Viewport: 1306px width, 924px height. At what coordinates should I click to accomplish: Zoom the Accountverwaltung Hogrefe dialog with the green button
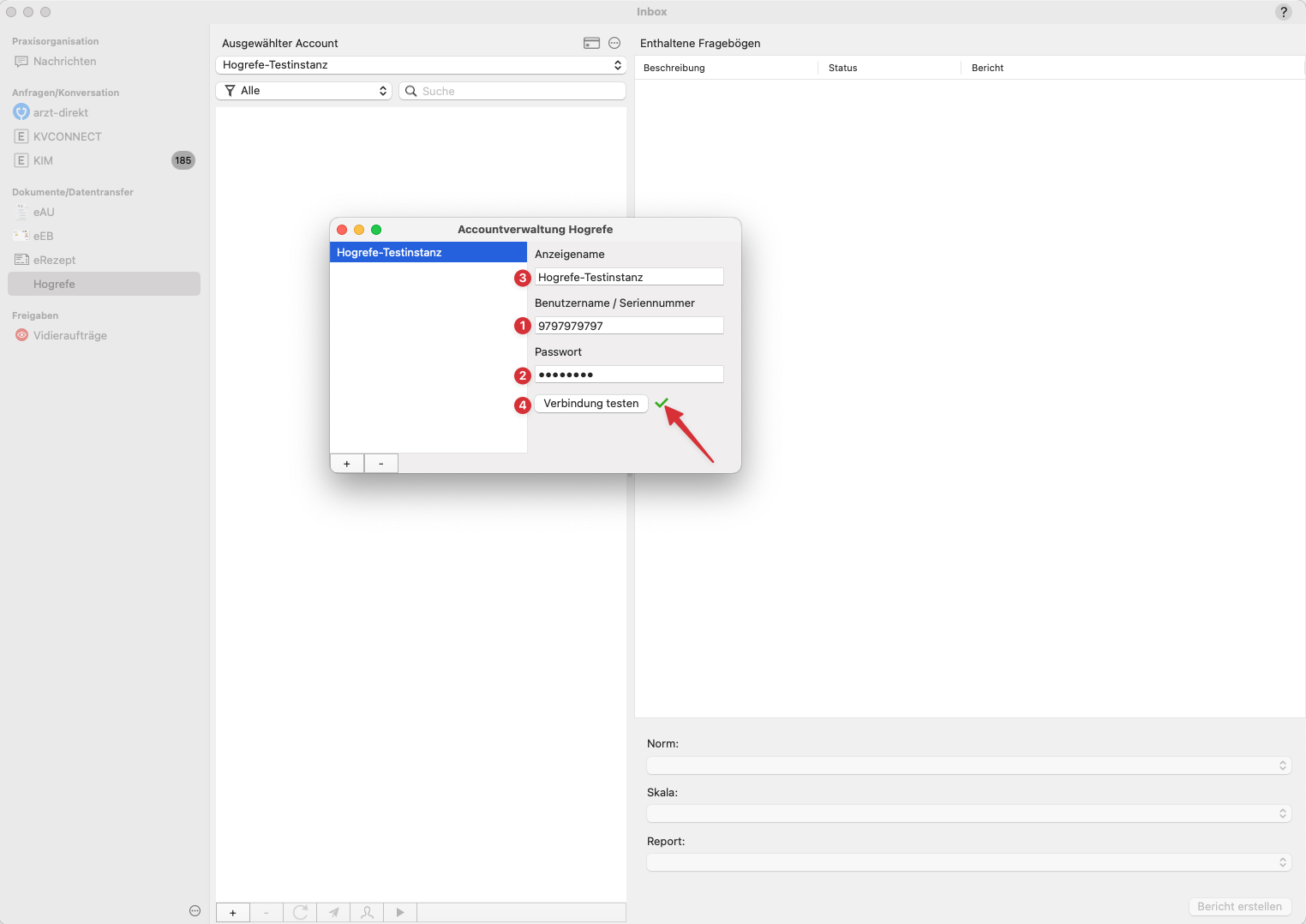[376, 230]
